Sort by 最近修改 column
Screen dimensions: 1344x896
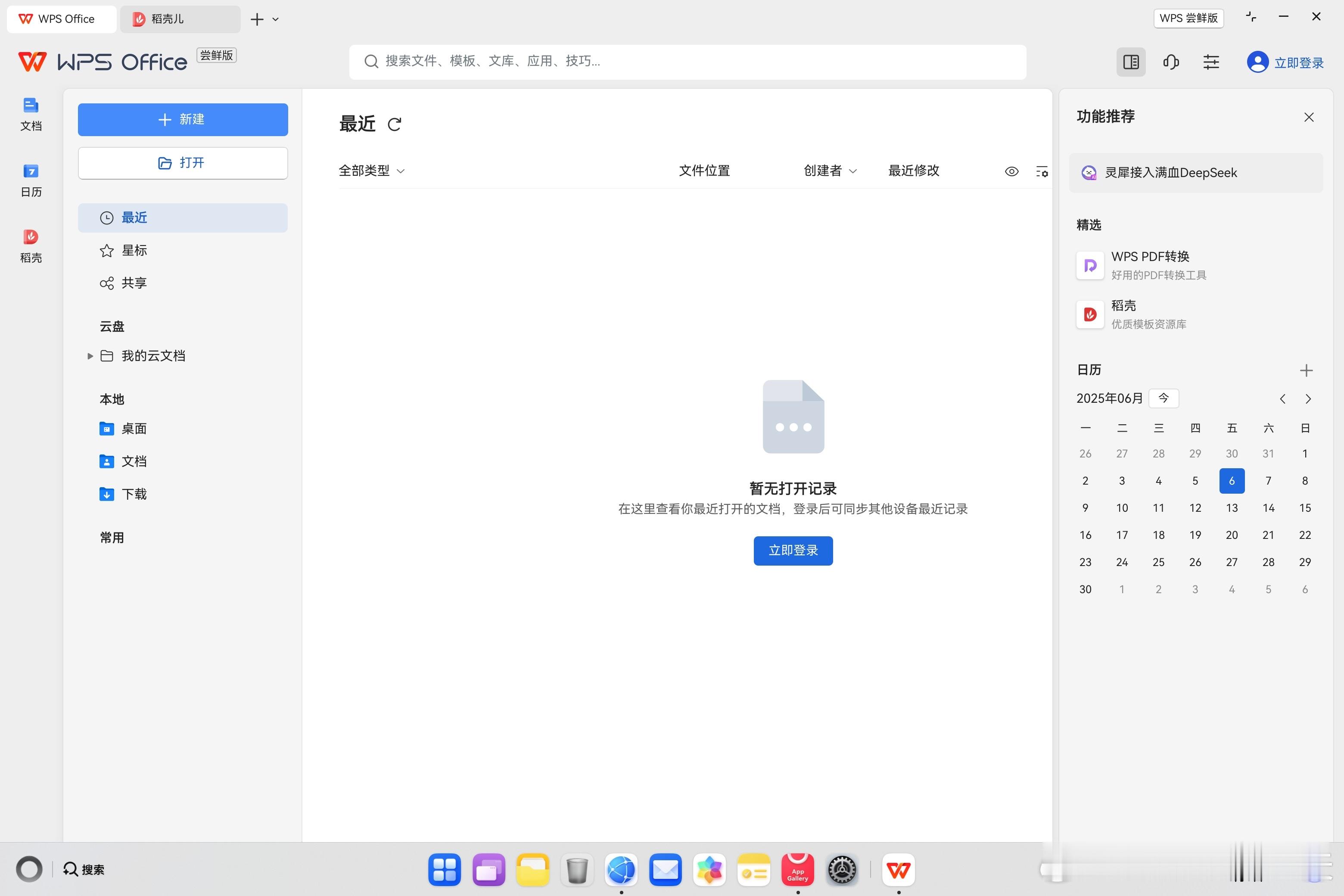coord(913,171)
